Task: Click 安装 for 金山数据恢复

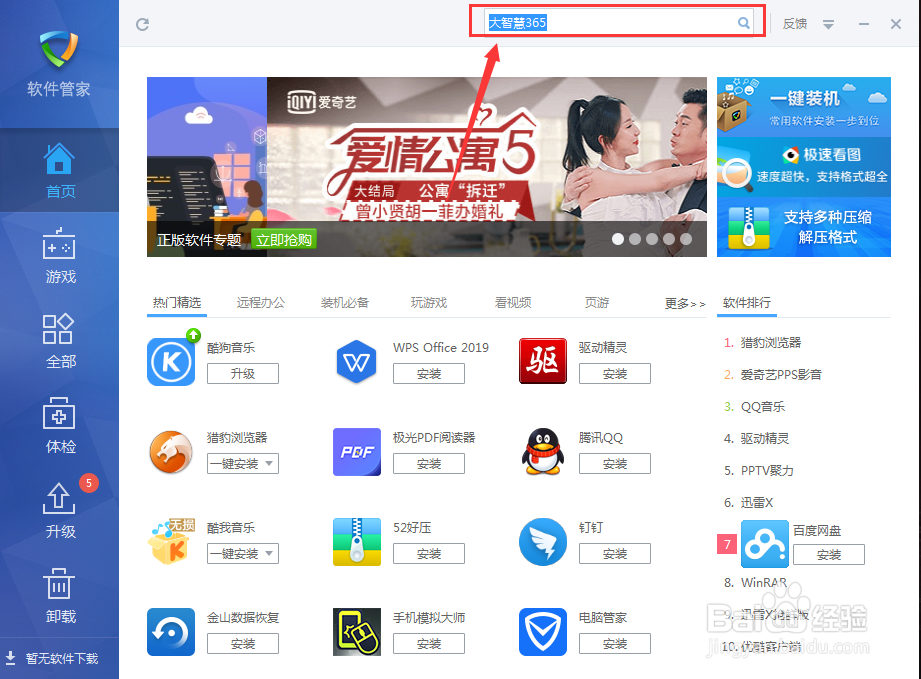Action: (x=243, y=643)
